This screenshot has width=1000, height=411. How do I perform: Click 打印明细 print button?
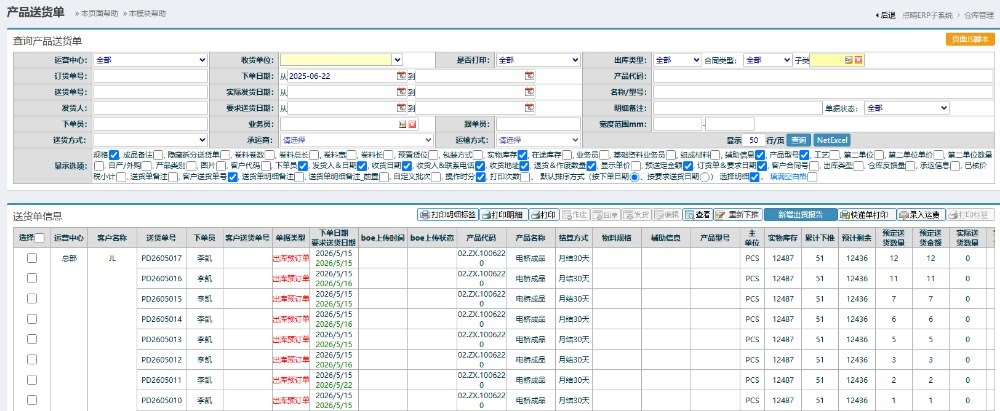coord(503,215)
